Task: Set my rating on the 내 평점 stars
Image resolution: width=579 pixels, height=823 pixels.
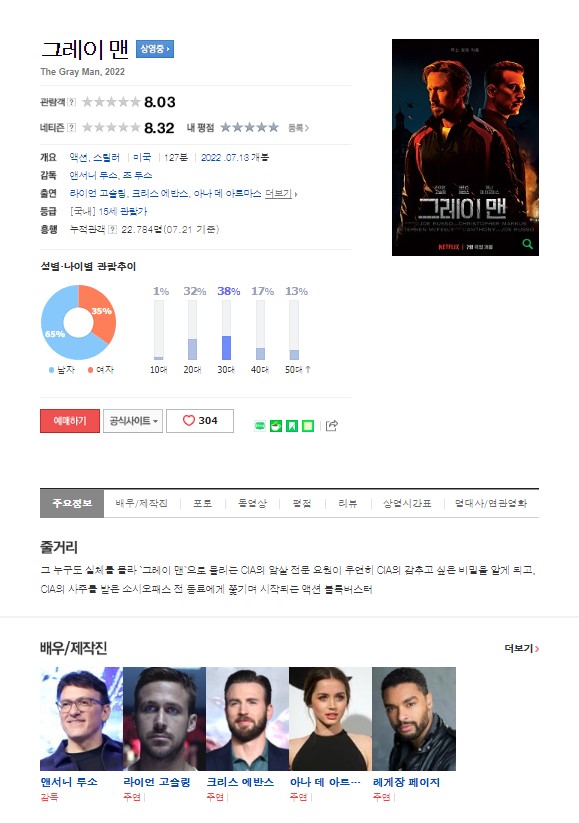Action: pos(249,128)
